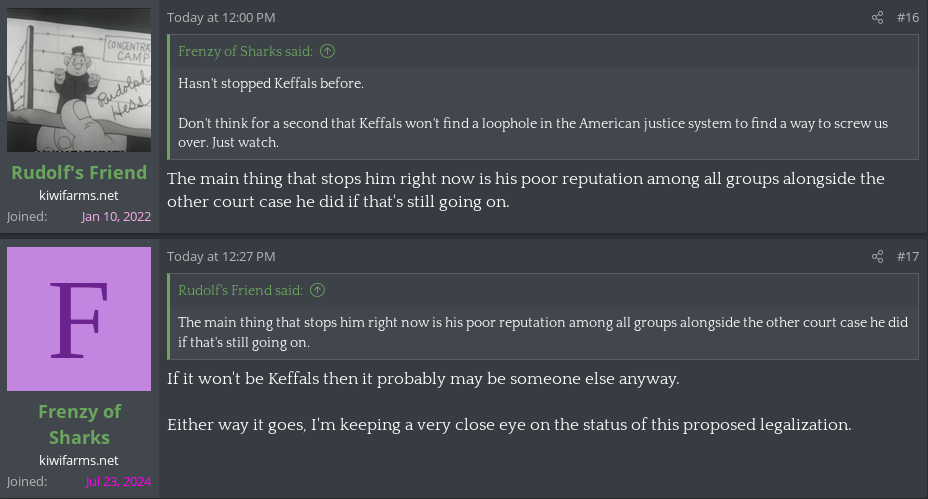Click the jump arrow beside 'Frenzy of Sharks said:'
928x499 pixels.
coord(328,51)
